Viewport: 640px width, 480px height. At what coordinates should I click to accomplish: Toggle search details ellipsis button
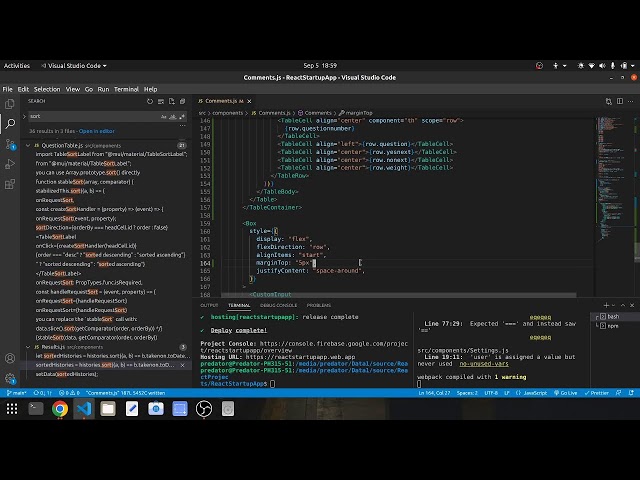(182, 126)
